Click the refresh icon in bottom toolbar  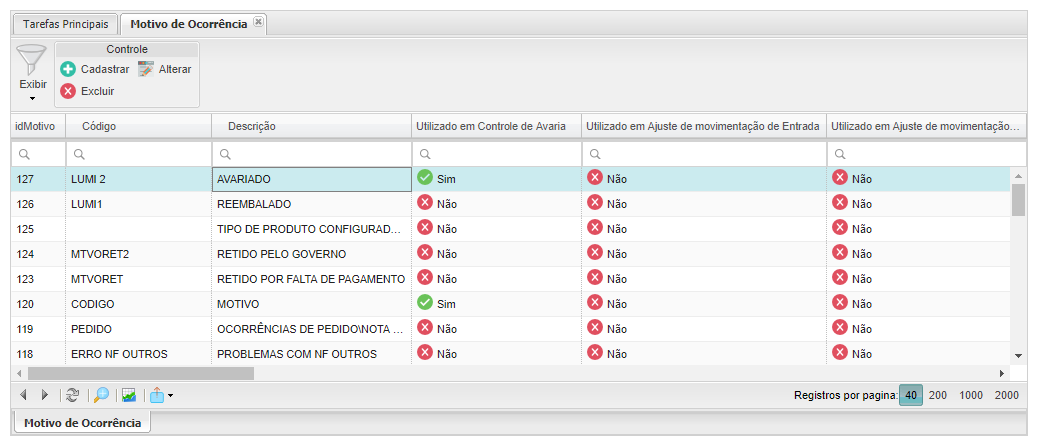coord(72,395)
